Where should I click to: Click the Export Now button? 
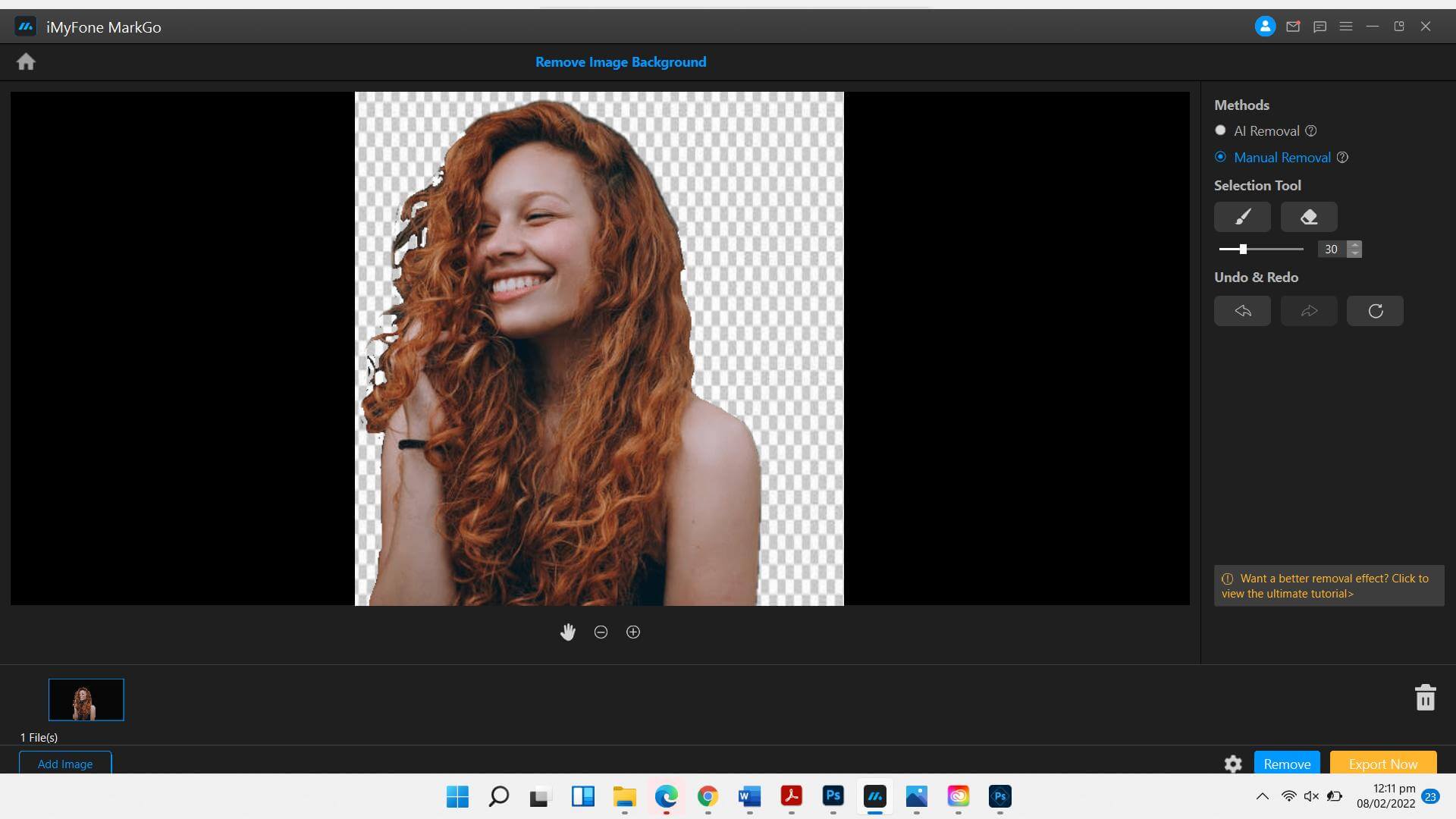[x=1383, y=762]
